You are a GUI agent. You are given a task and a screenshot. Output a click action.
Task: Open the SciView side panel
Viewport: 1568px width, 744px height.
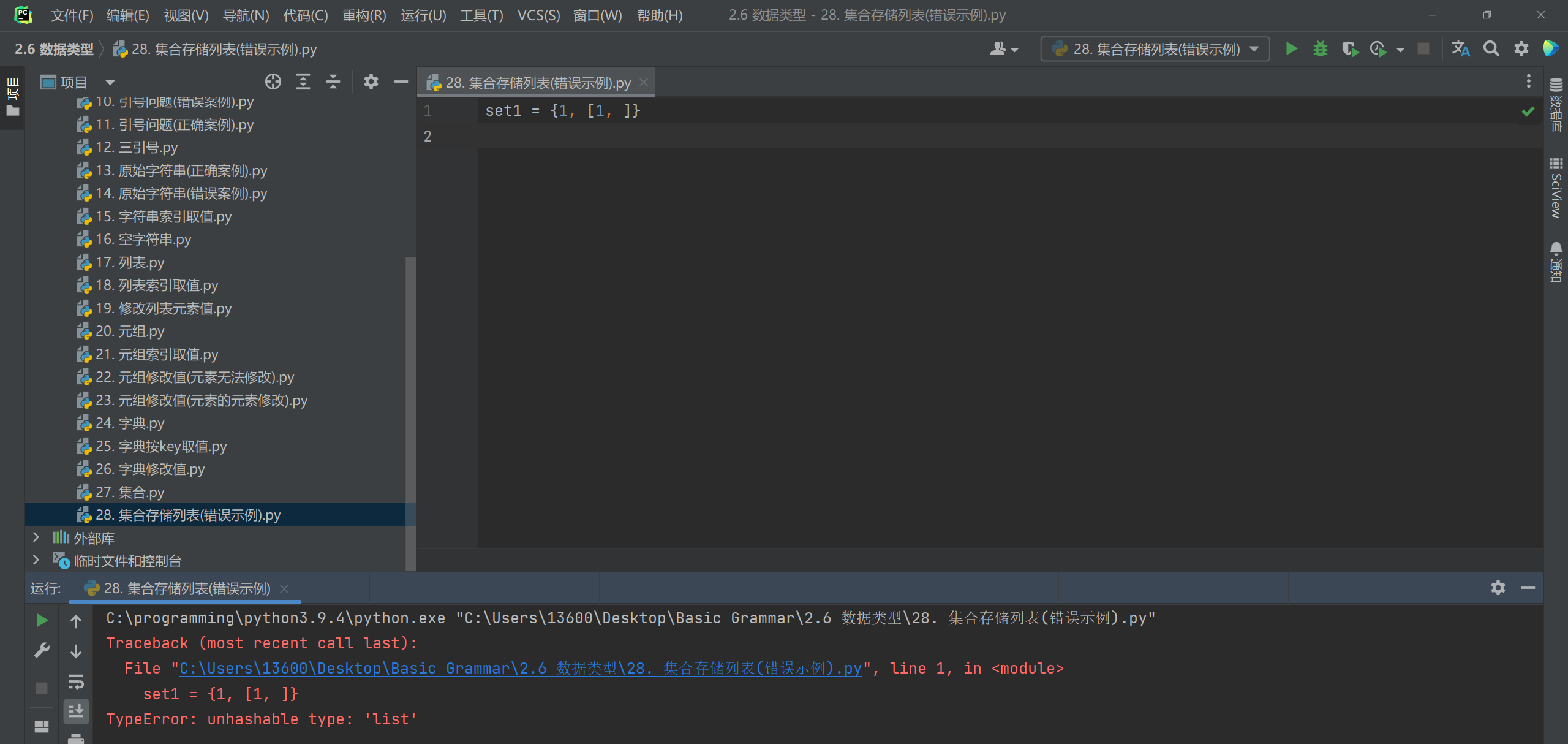pyautogui.click(x=1556, y=188)
